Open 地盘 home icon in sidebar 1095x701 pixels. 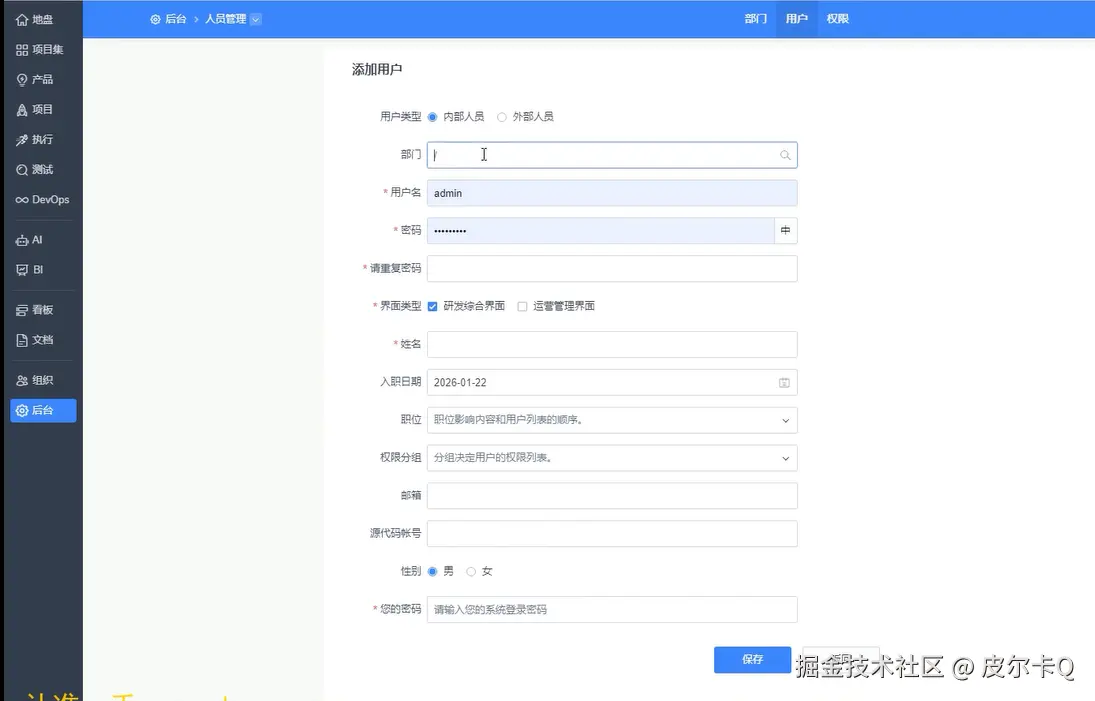tap(22, 20)
